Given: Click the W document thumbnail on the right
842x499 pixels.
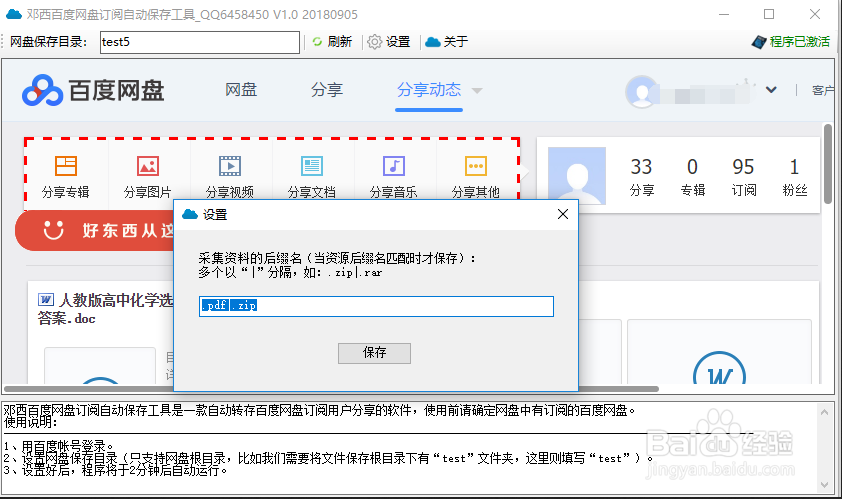Looking at the screenshot, I should pyautogui.click(x=719, y=368).
